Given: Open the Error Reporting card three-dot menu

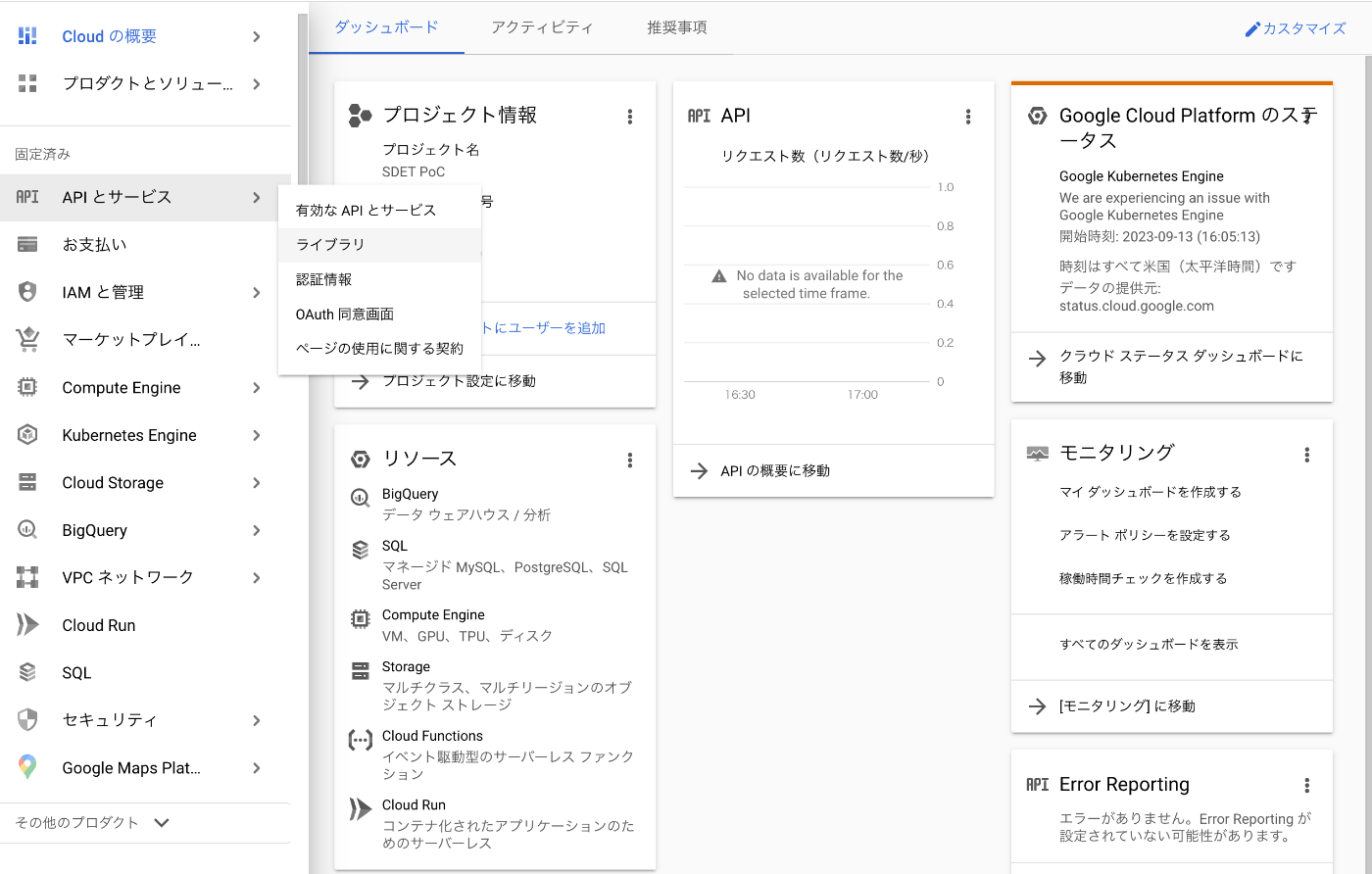Looking at the screenshot, I should tap(1306, 786).
